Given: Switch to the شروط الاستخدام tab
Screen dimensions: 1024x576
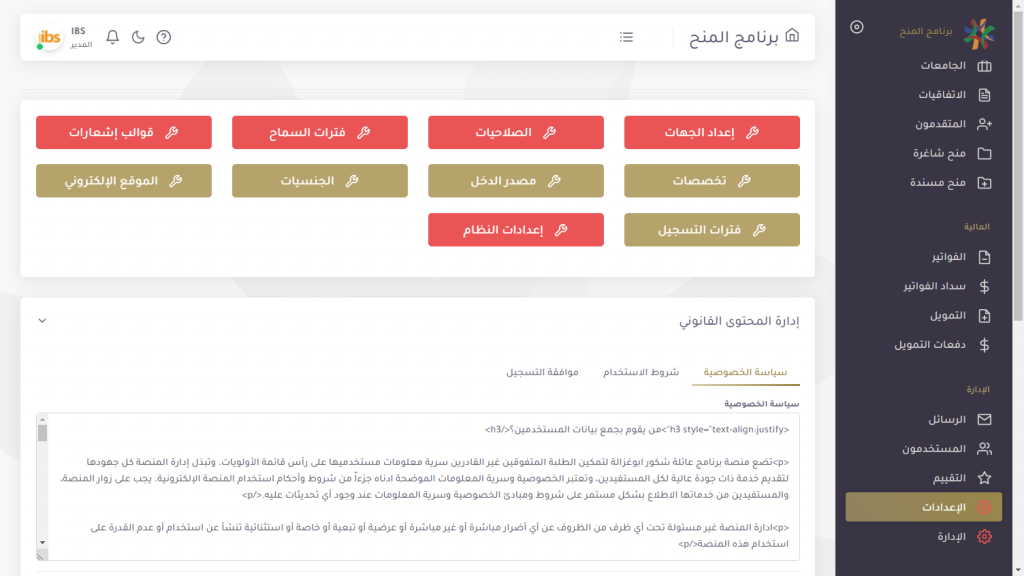Looking at the screenshot, I should coord(640,372).
